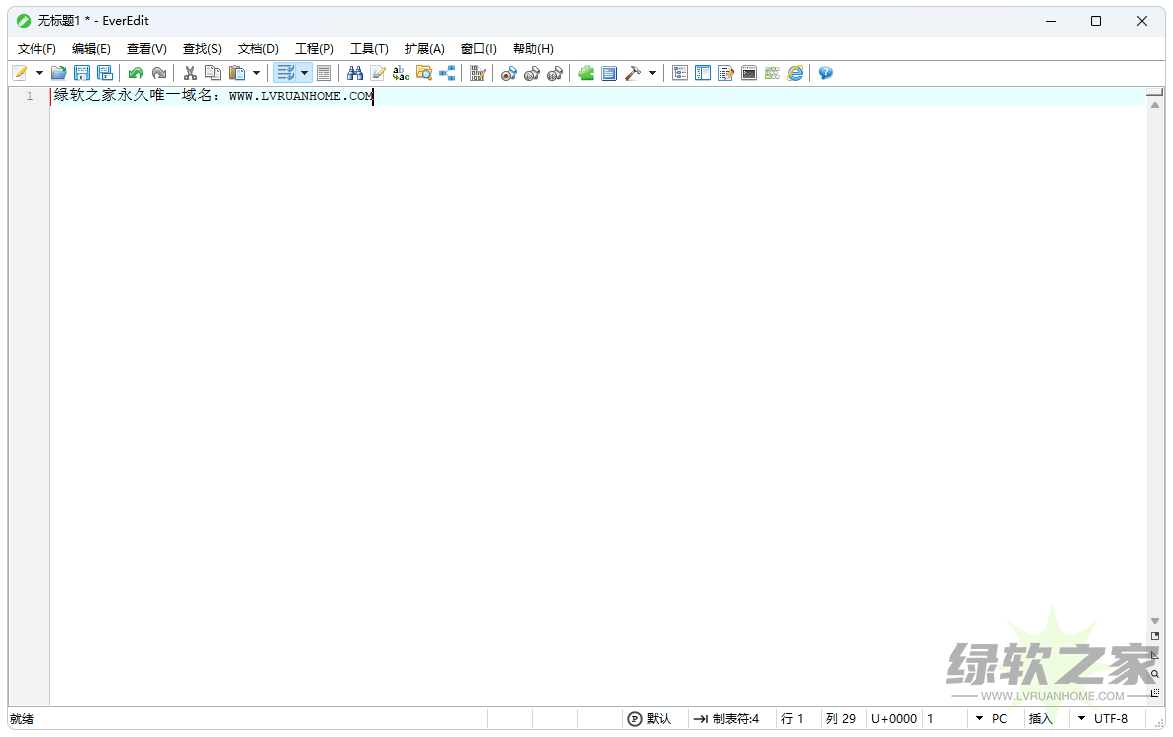Image resolution: width=1173 pixels, height=737 pixels.
Task: Click the Internet Explorer browser preview icon
Action: (795, 73)
